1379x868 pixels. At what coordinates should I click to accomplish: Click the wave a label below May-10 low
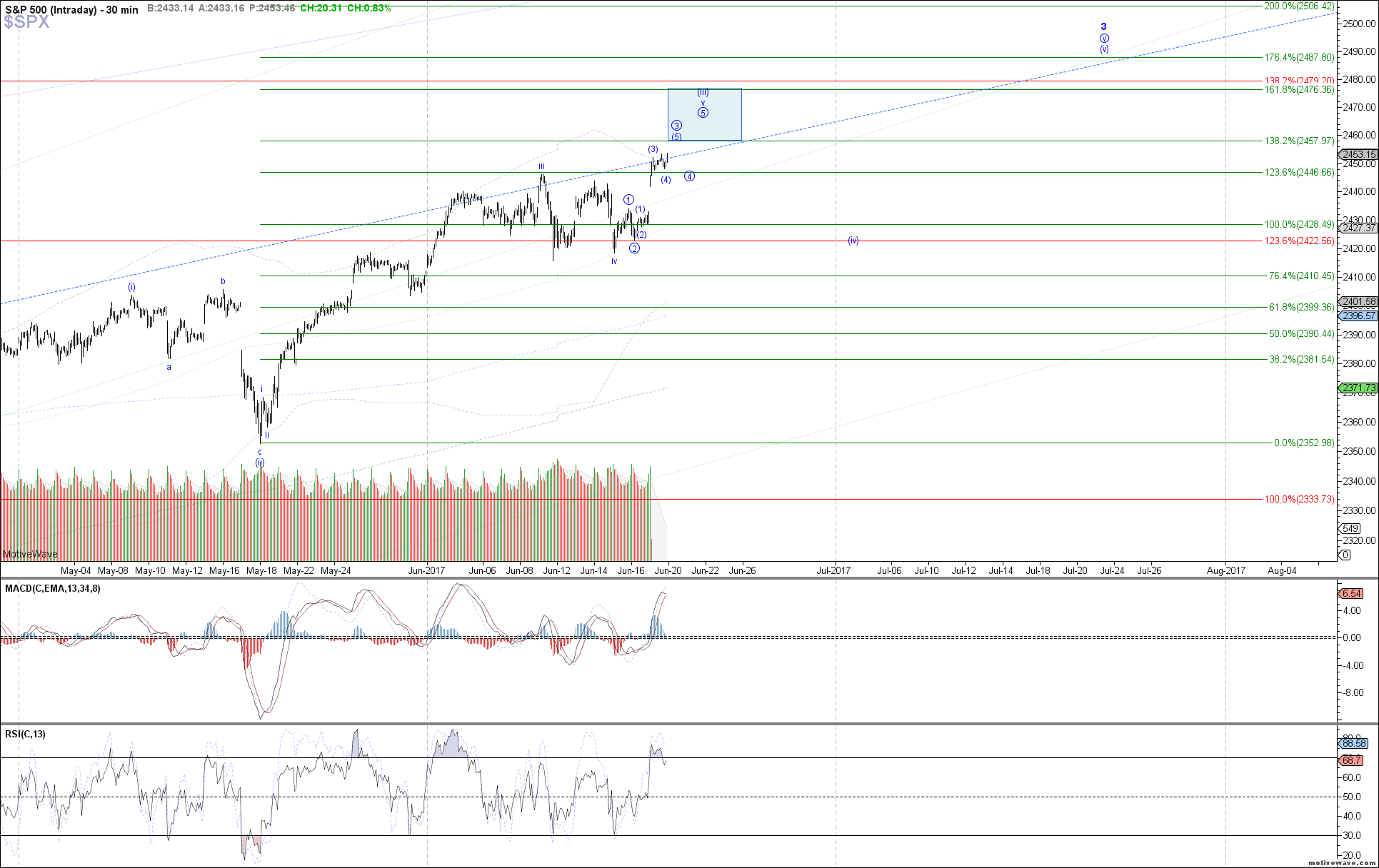(169, 368)
